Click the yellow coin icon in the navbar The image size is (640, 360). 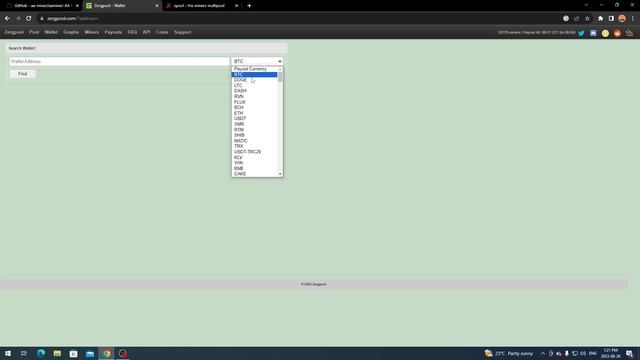(605, 33)
